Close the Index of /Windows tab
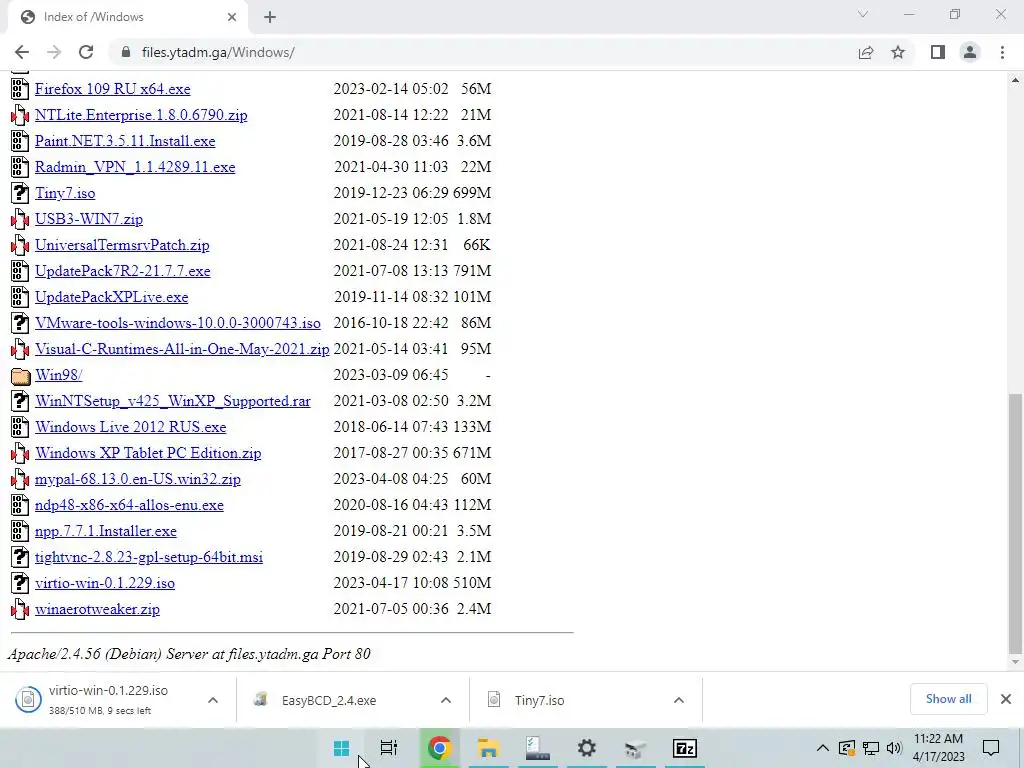 point(232,17)
